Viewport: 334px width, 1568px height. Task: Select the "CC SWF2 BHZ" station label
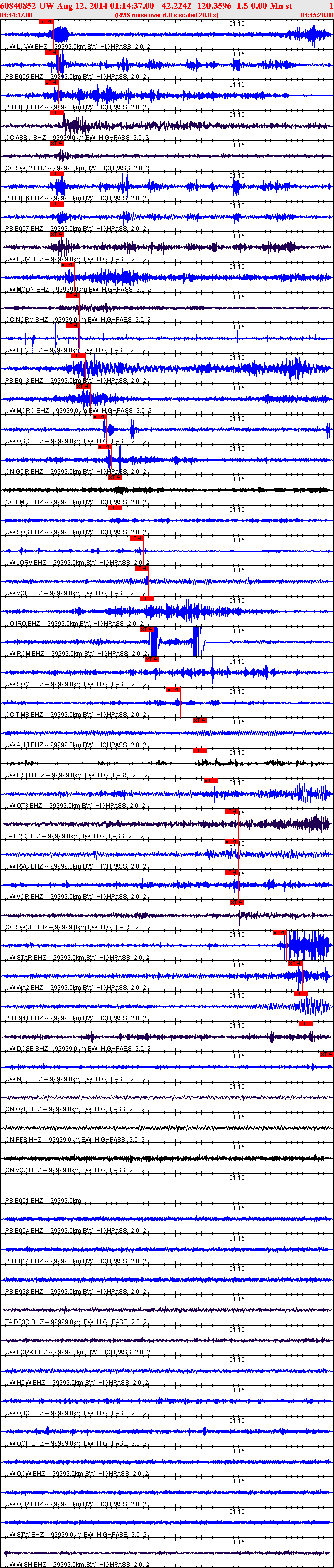point(25,168)
